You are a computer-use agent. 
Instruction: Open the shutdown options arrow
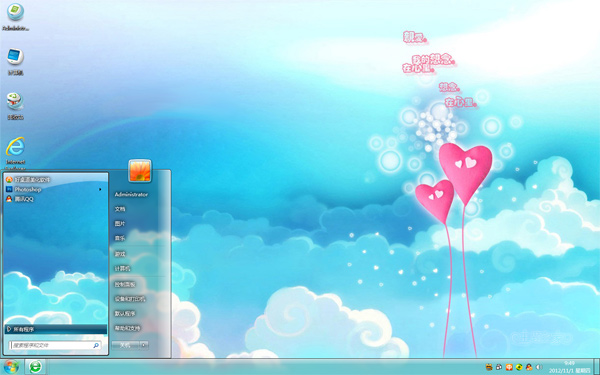(x=144, y=345)
